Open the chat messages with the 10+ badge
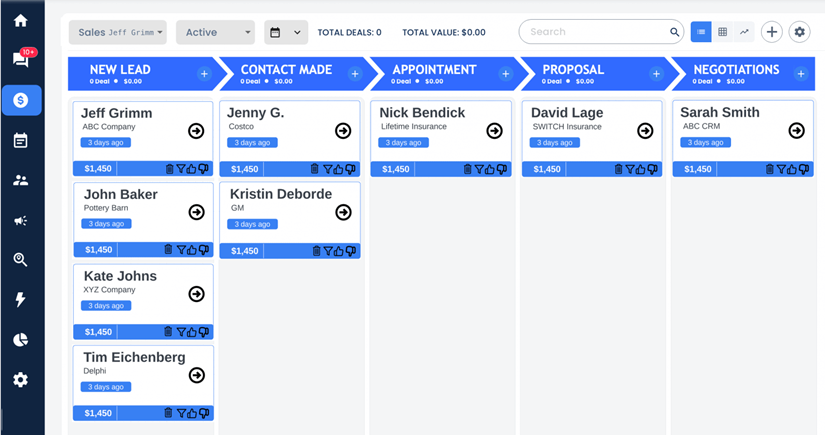The image size is (825, 435). pyautogui.click(x=20, y=60)
